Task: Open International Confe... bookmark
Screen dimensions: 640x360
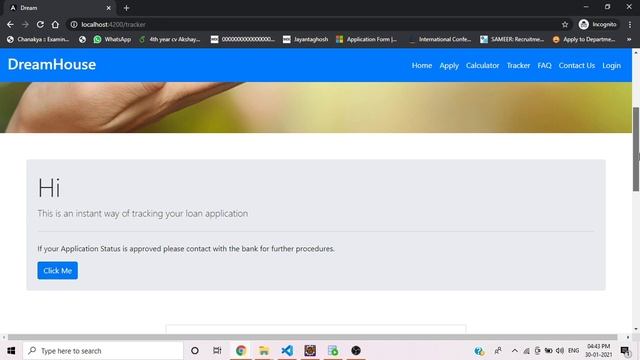Action: pyautogui.click(x=440, y=39)
